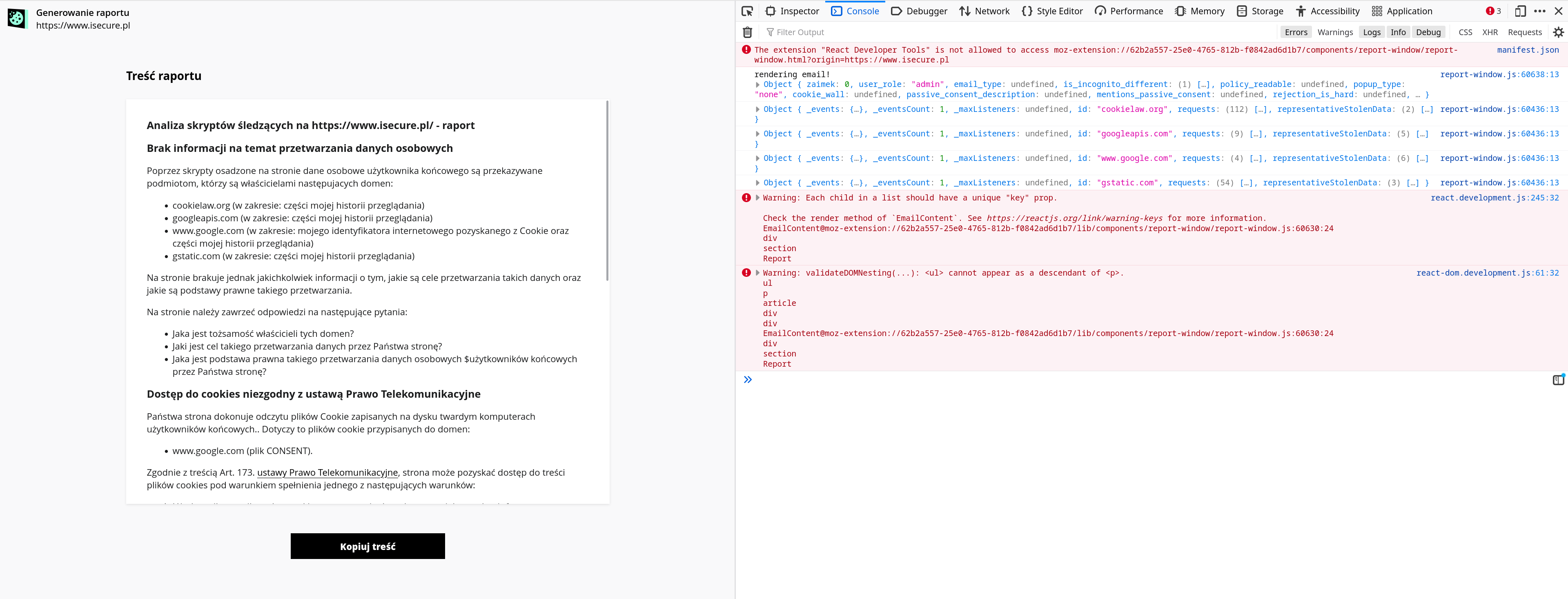
Task: Click the responsive design mode icon
Action: [1520, 11]
